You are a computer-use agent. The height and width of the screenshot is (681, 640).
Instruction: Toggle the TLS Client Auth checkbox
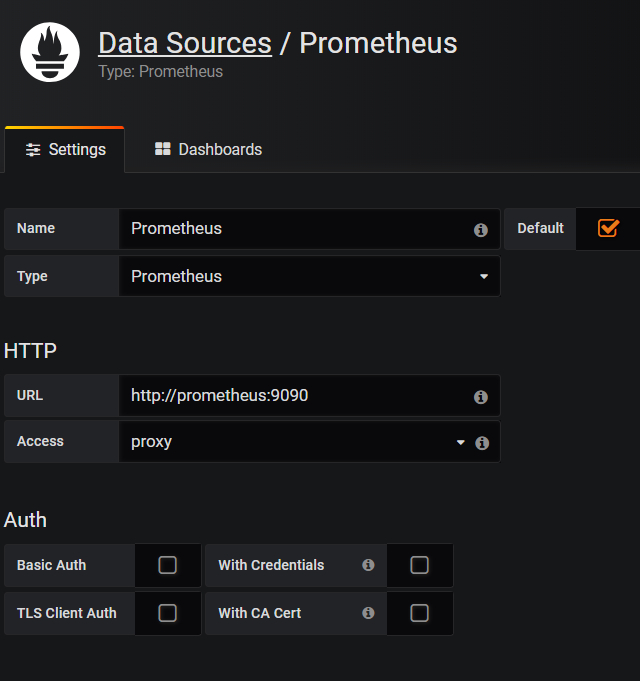click(168, 613)
